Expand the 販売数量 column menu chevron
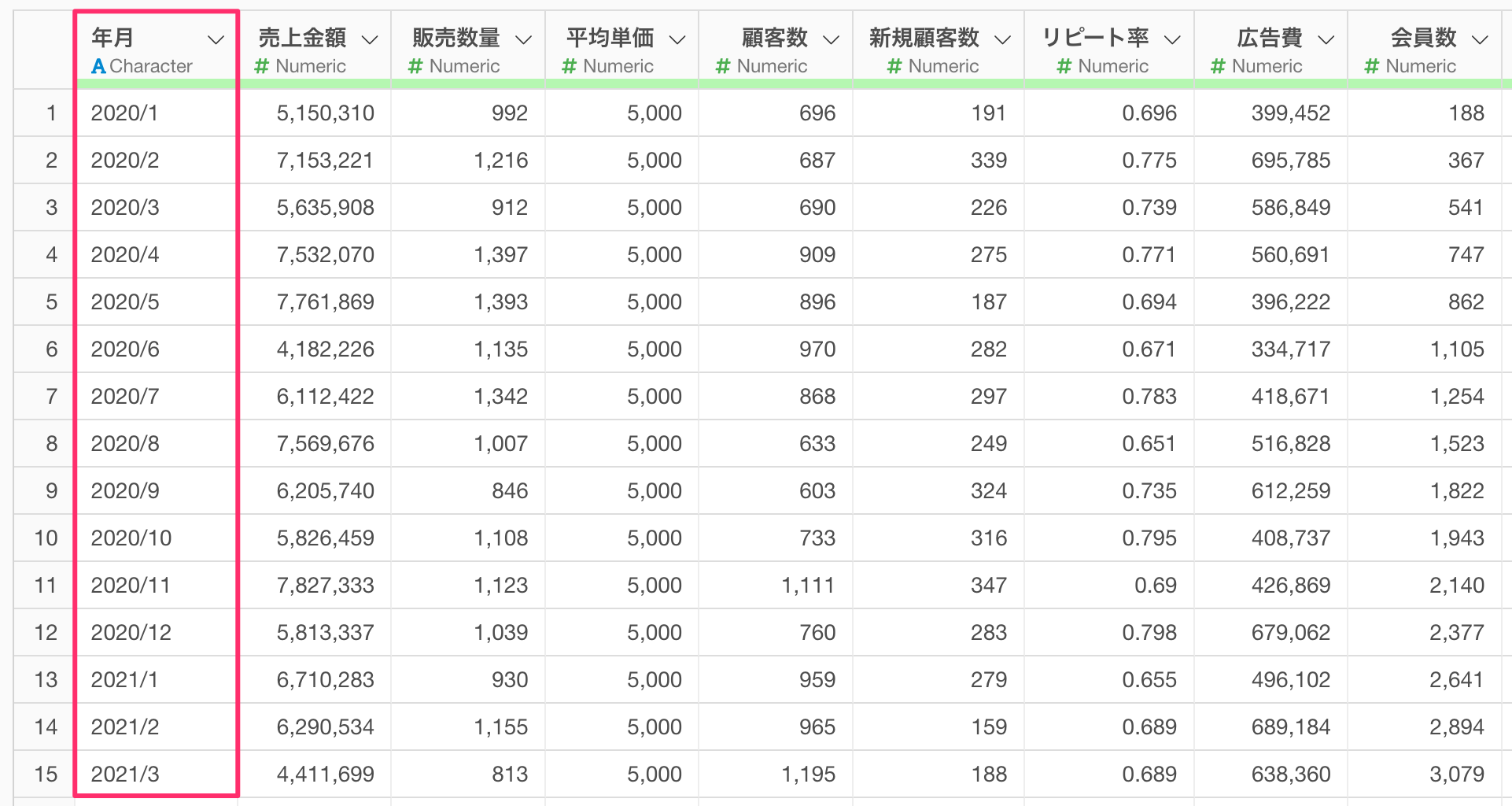Image resolution: width=1512 pixels, height=806 pixels. click(523, 39)
